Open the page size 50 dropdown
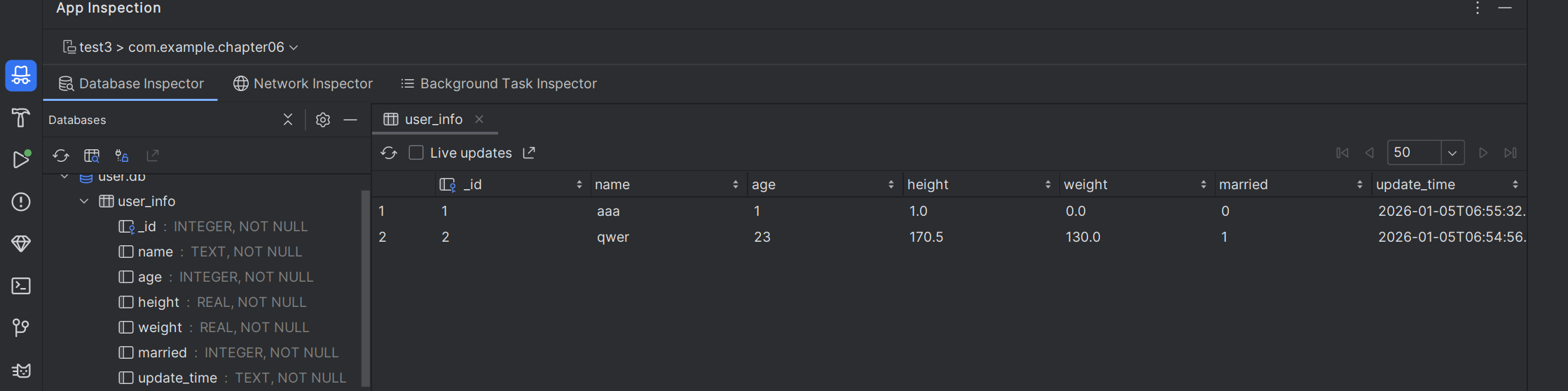1568x391 pixels. [x=1452, y=153]
